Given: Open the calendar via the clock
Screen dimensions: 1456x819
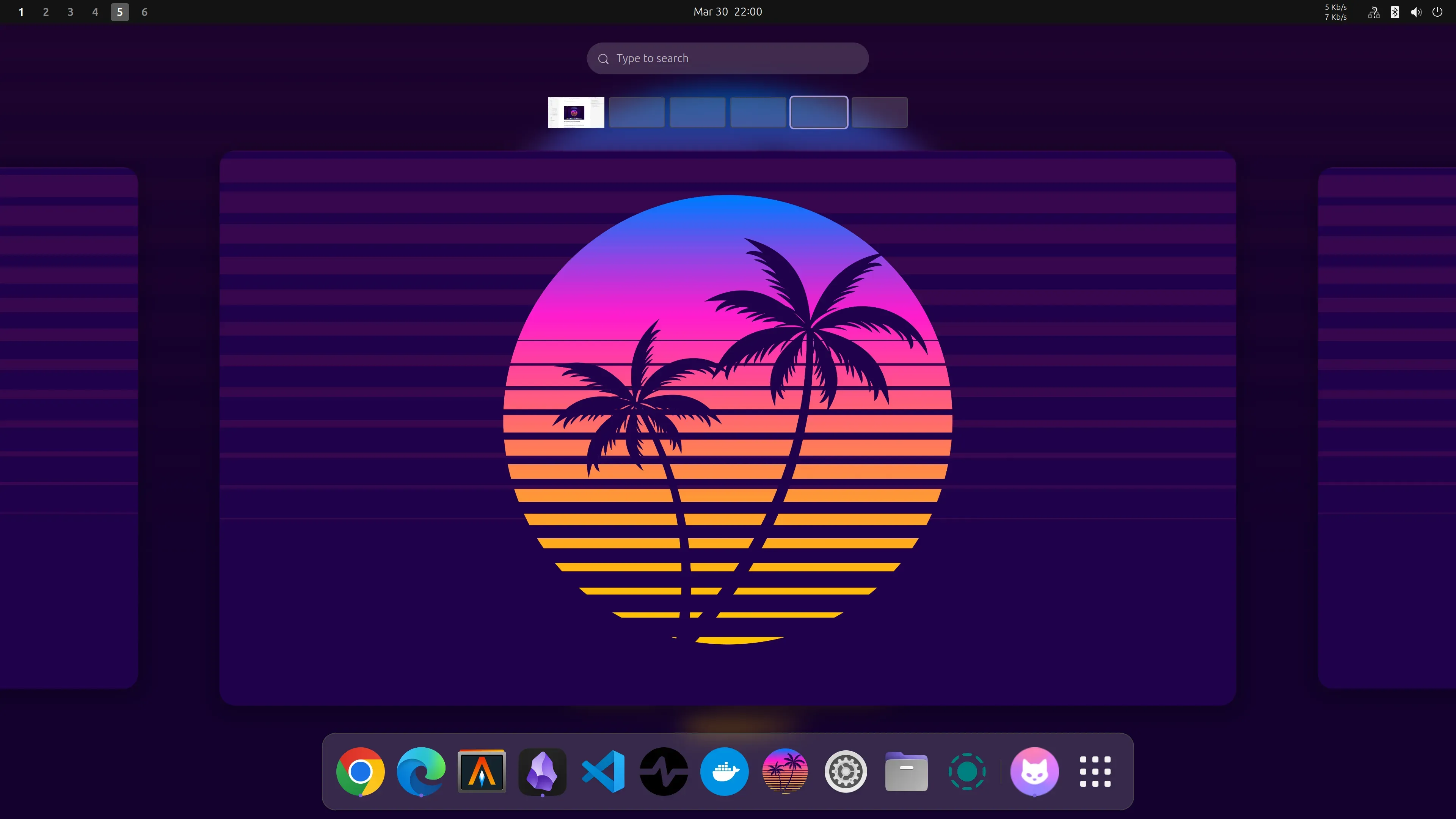Looking at the screenshot, I should [728, 11].
